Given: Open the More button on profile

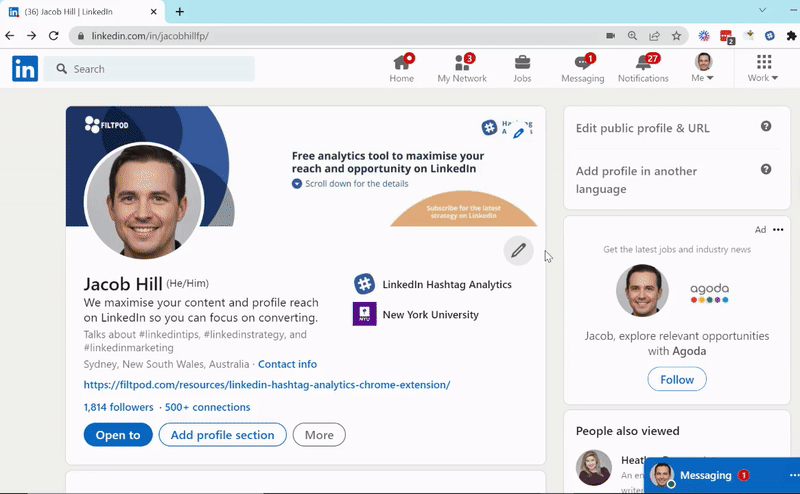Looking at the screenshot, I should pos(319,435).
